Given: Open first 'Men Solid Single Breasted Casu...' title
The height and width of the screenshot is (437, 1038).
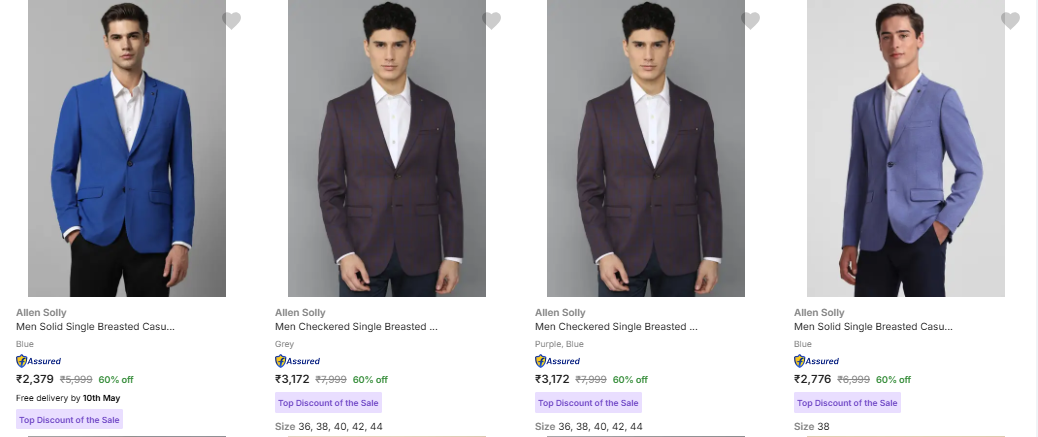Looking at the screenshot, I should 95,327.
